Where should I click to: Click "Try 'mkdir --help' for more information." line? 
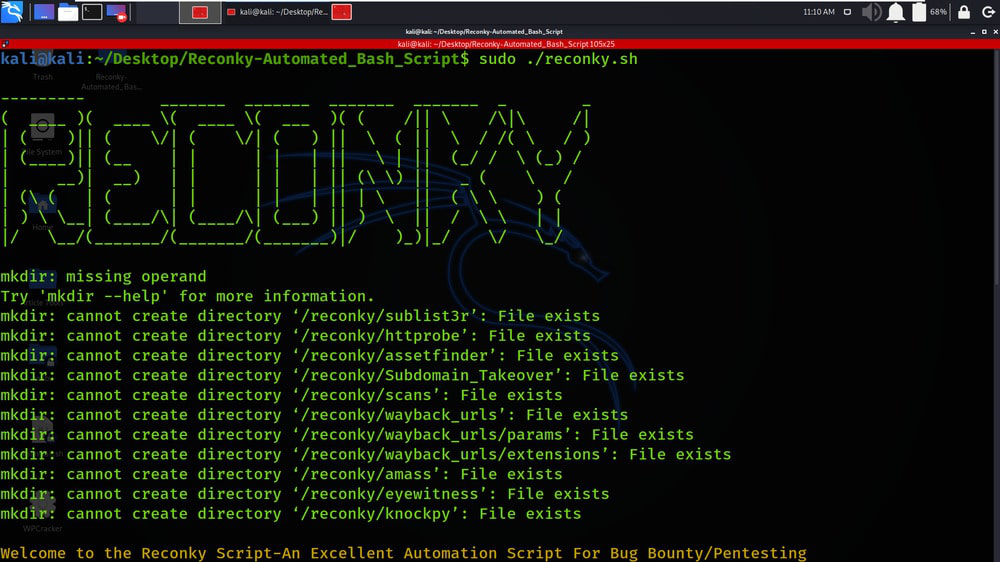188,296
